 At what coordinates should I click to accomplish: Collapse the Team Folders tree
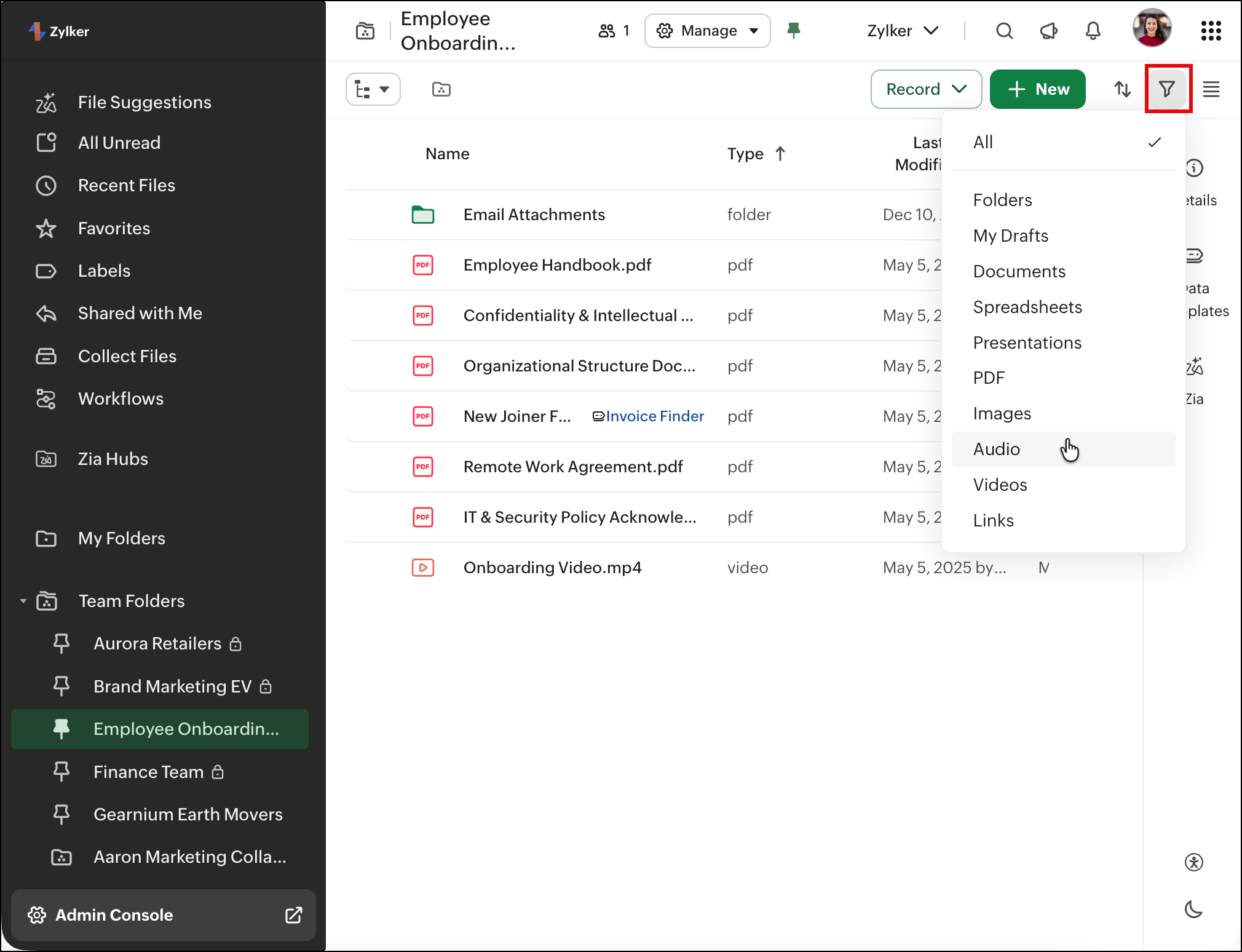click(23, 601)
